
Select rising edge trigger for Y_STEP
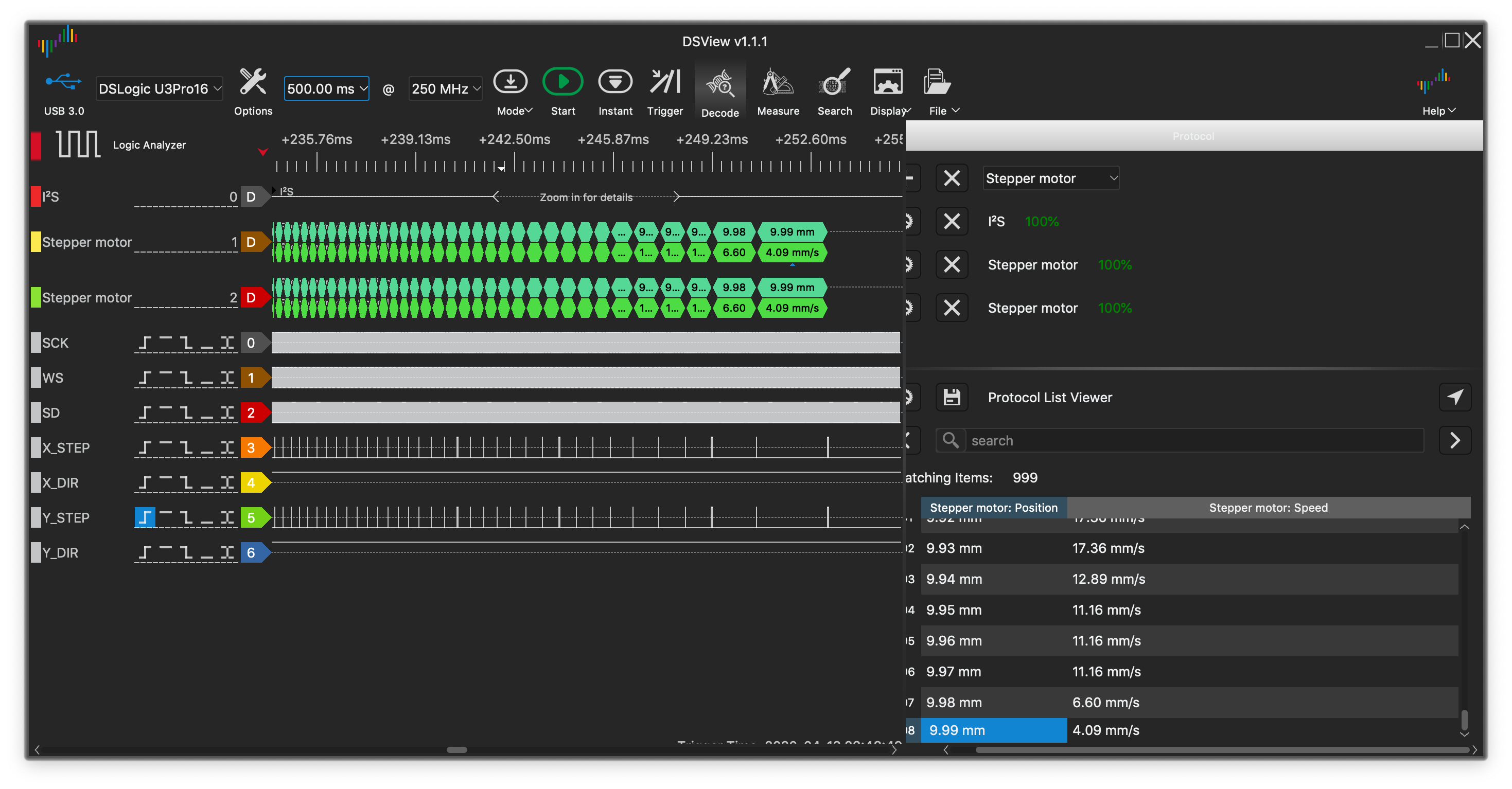coord(145,517)
